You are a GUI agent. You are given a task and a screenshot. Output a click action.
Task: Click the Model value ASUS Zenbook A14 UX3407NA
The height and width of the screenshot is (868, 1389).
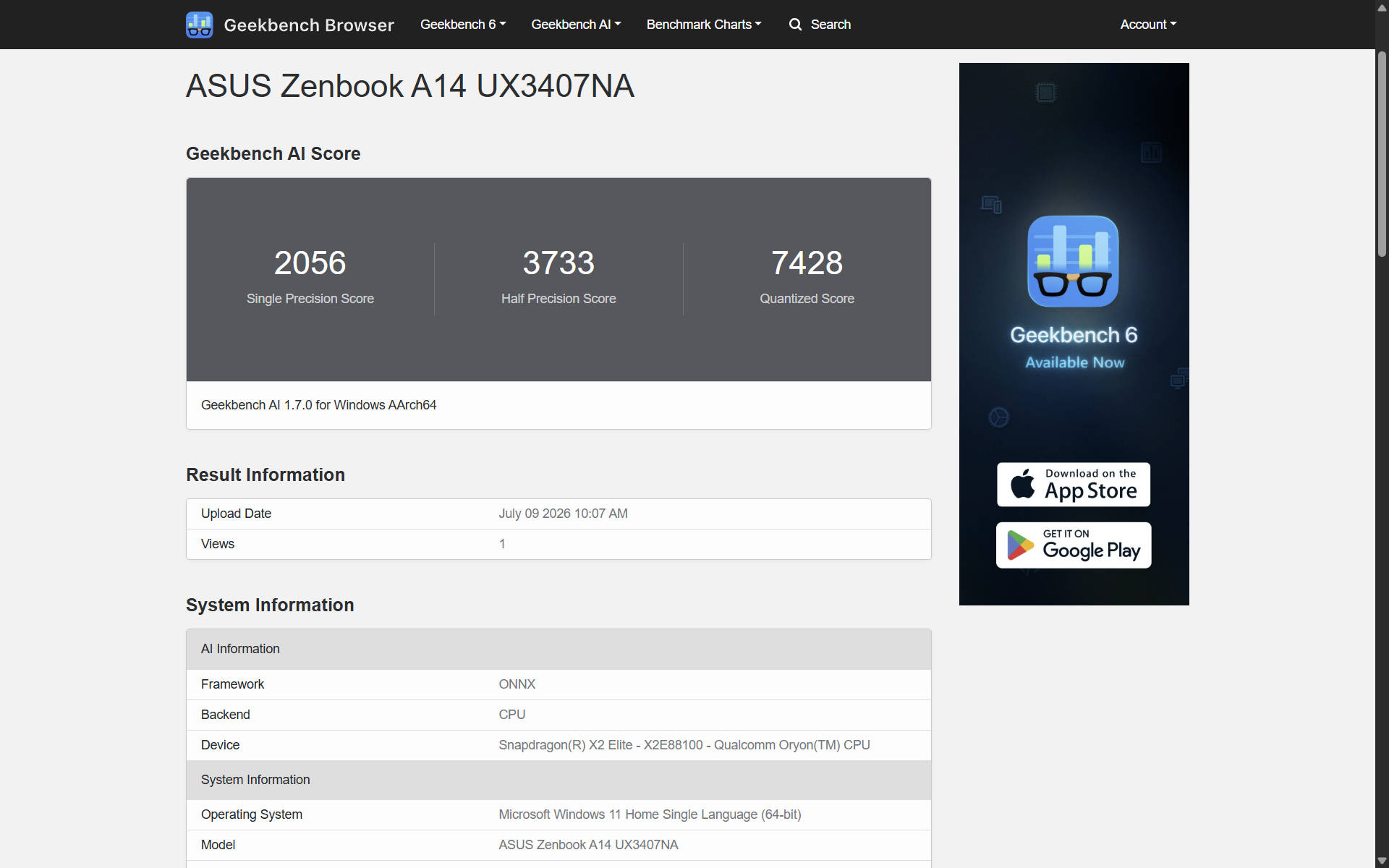coord(588,845)
